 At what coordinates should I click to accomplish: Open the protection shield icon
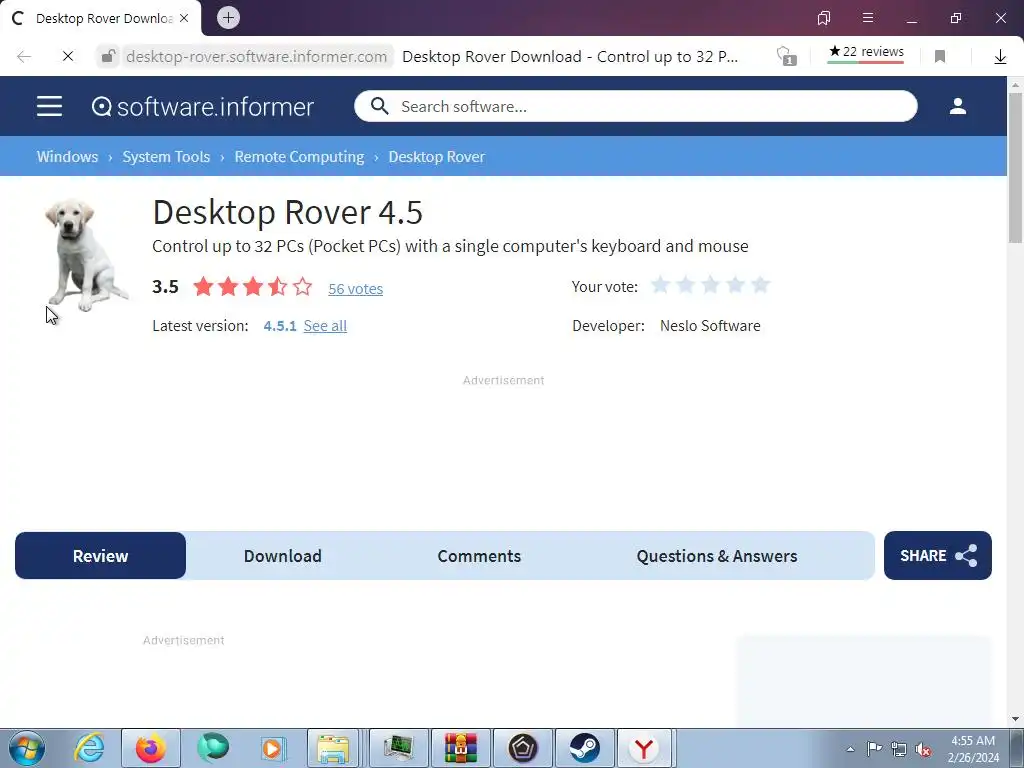coord(786,56)
